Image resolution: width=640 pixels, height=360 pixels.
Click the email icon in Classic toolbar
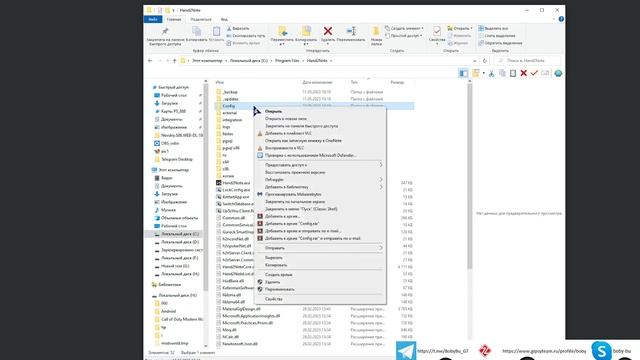545,73
